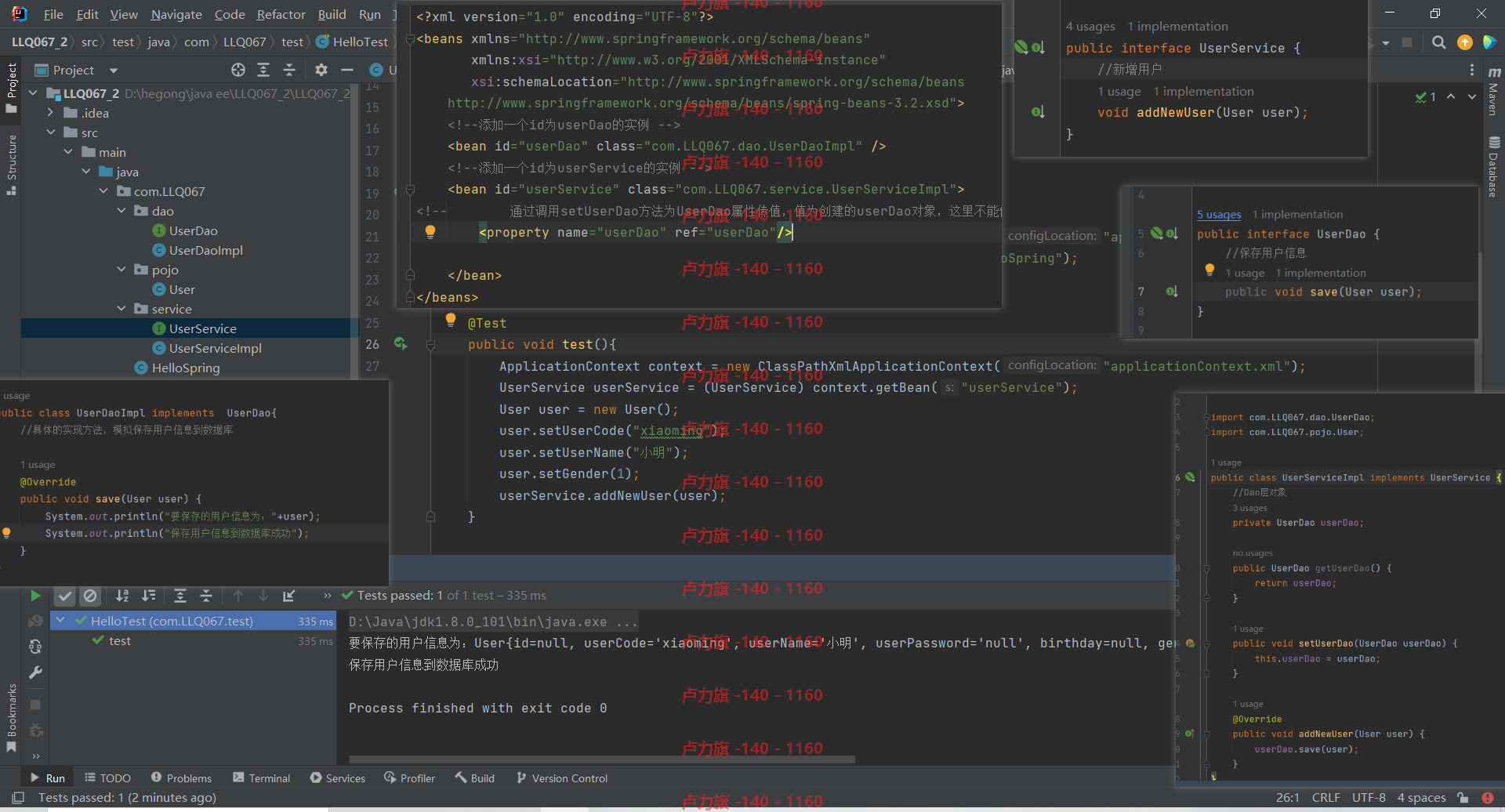Collapse the pojo package
This screenshot has width=1505, height=812.
click(x=121, y=270)
